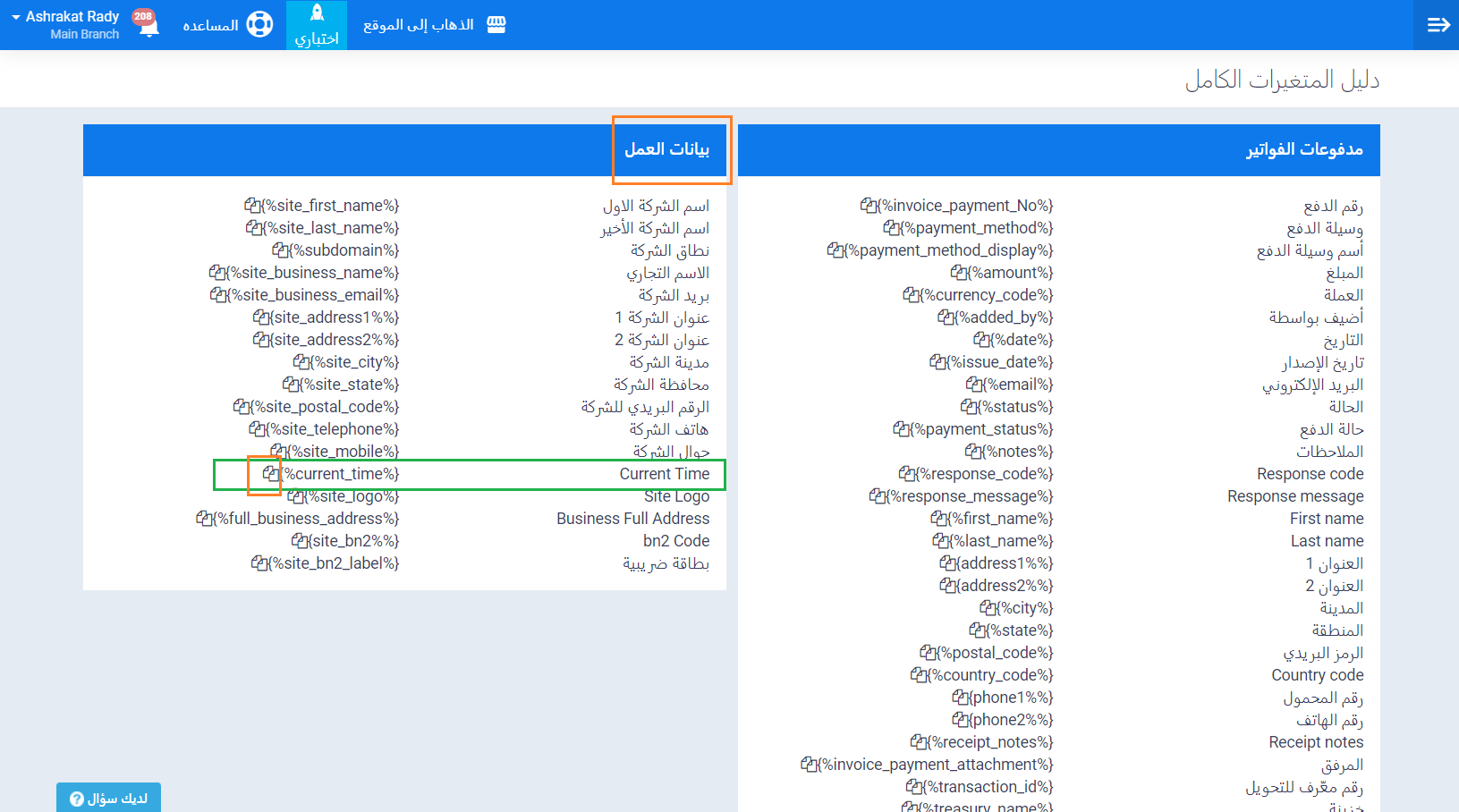Toggle the sidebar menu arrow button

[1437, 25]
